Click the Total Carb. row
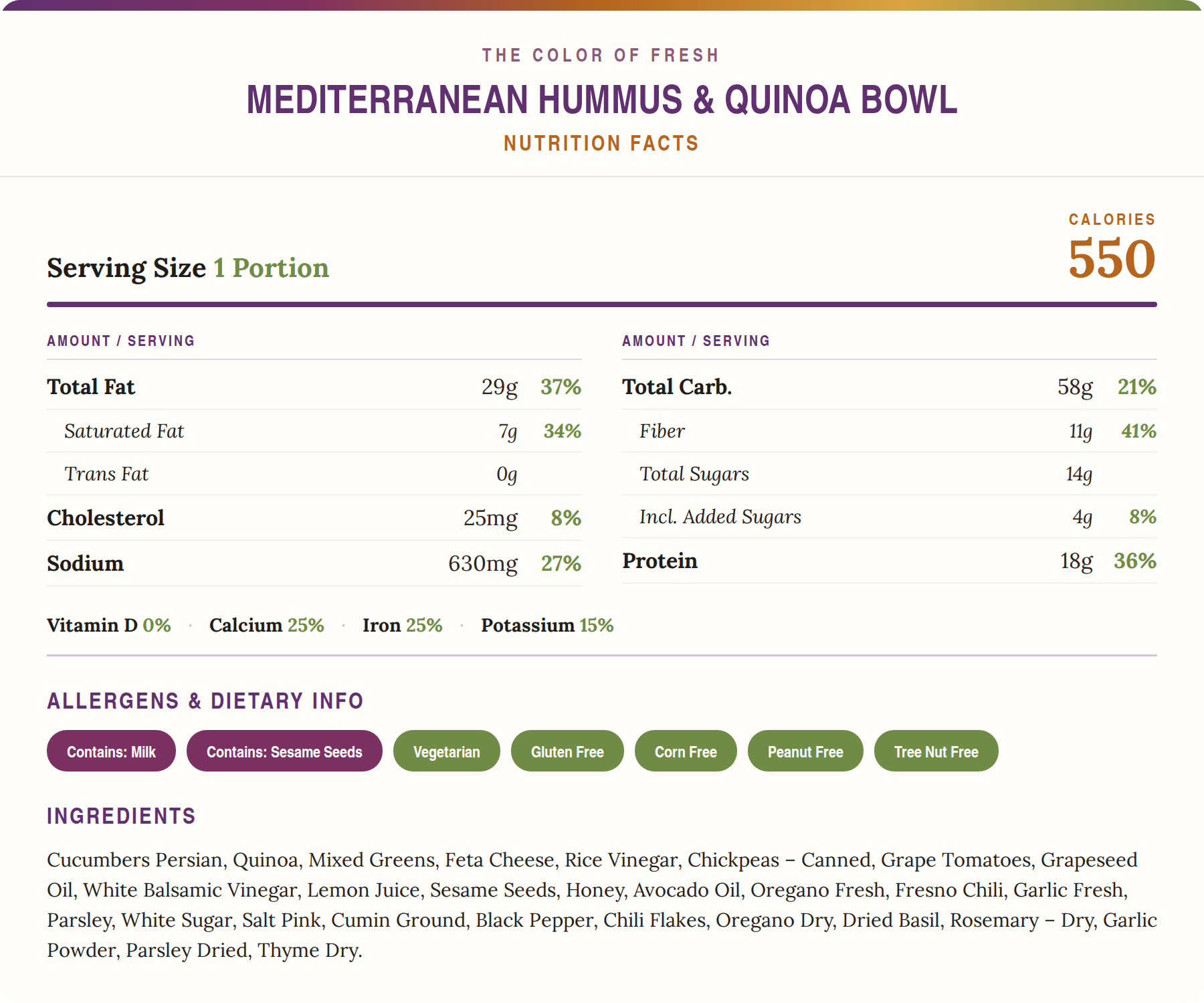This screenshot has width=1204, height=1003. pyautogui.click(x=890, y=386)
